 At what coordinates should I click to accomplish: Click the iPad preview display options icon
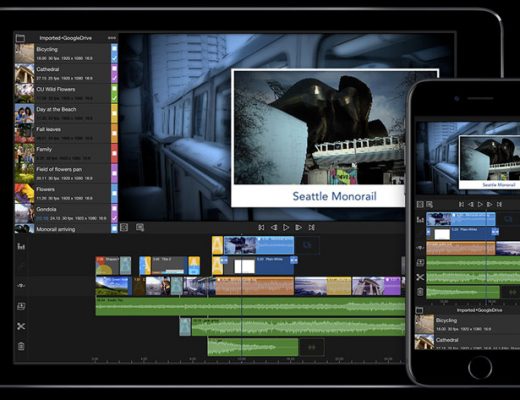(140, 227)
